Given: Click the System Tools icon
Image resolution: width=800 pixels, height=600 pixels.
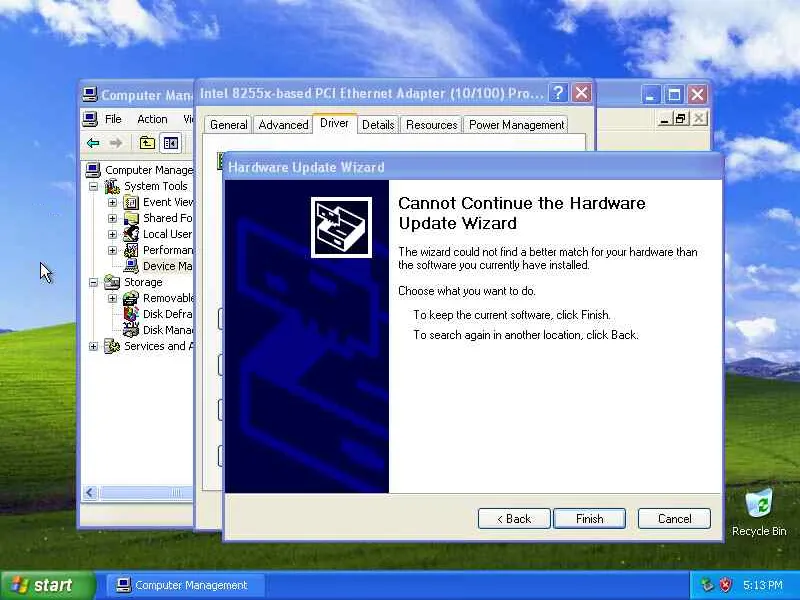Looking at the screenshot, I should click(x=112, y=186).
